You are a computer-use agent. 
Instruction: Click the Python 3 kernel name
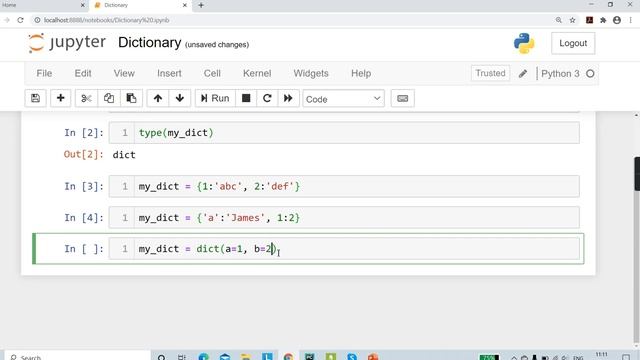tap(560, 73)
